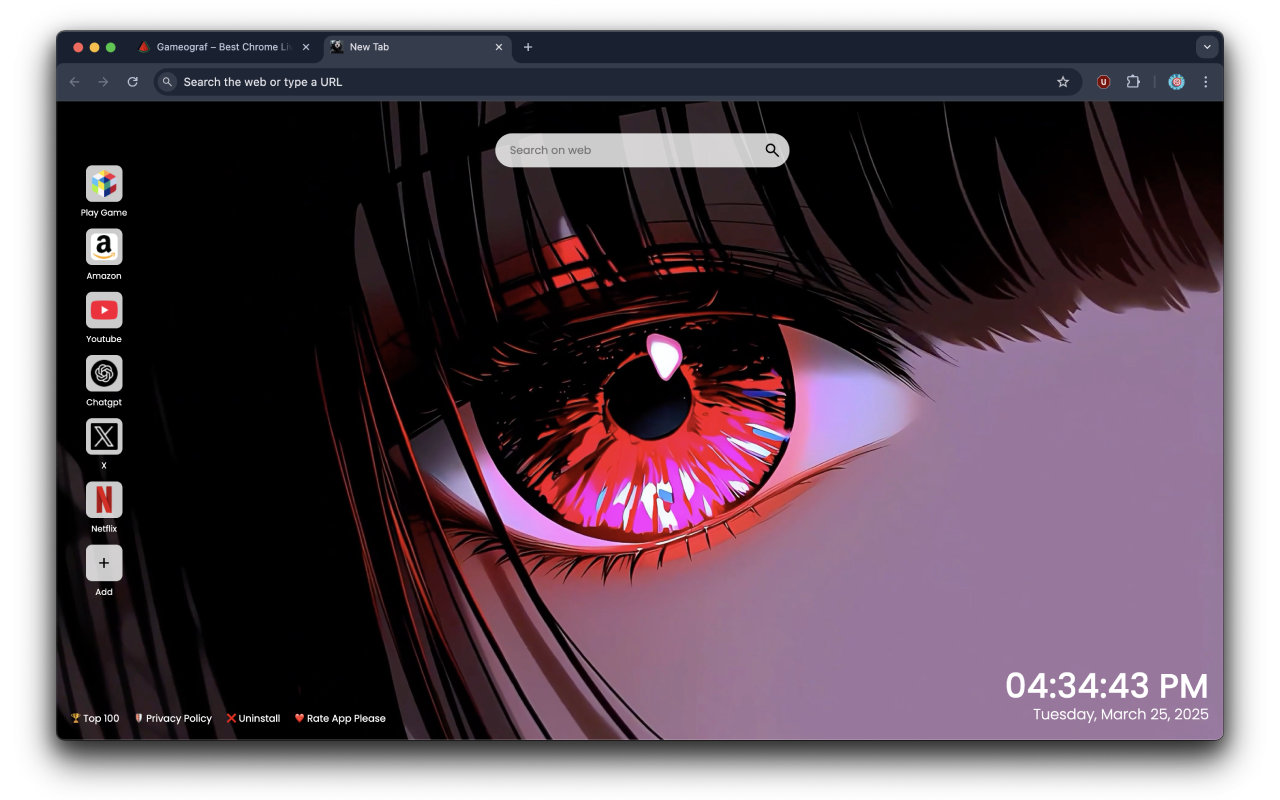Click the browser profile avatar
The height and width of the screenshot is (800, 1280).
[1176, 82]
